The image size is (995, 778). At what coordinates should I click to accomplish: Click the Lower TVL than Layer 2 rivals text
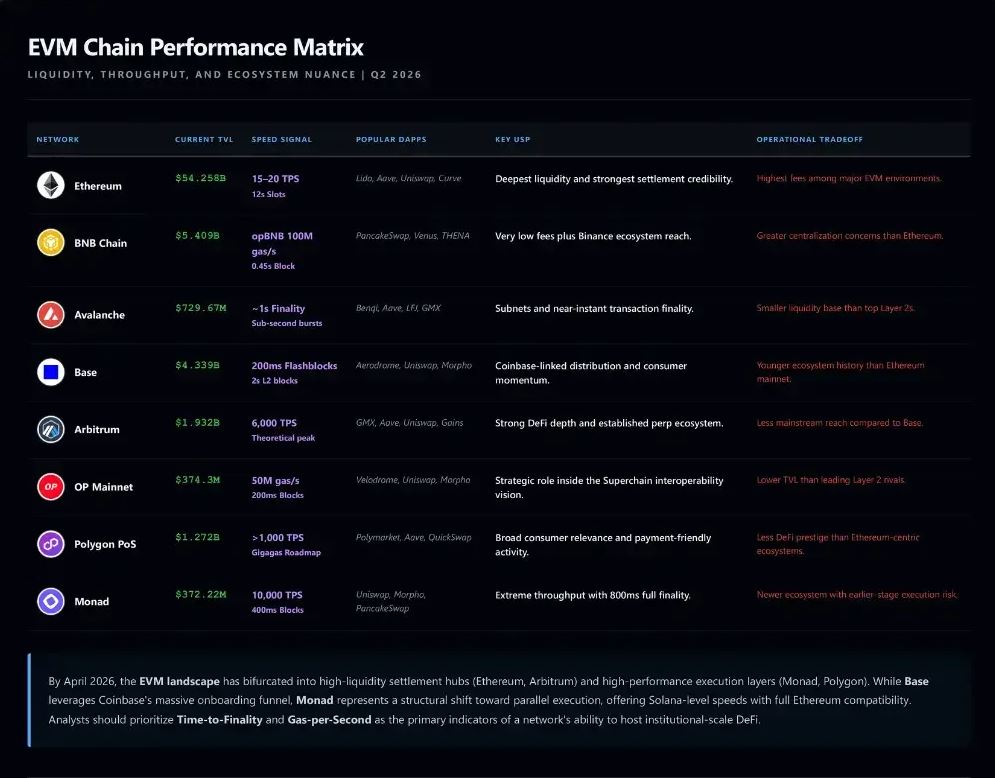click(x=831, y=480)
